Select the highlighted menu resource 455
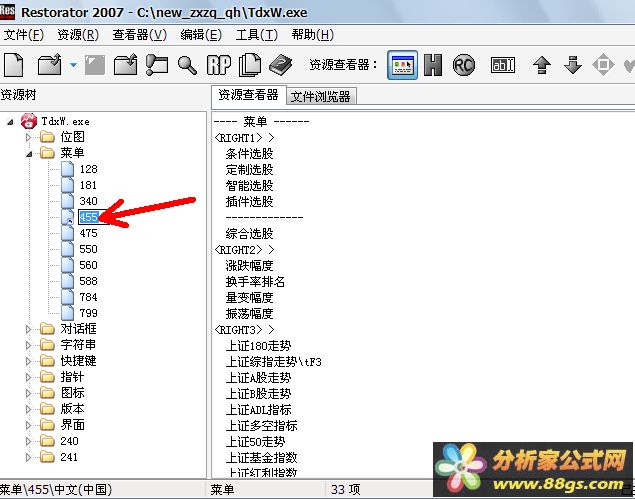This screenshot has height=499, width=635. click(x=89, y=217)
